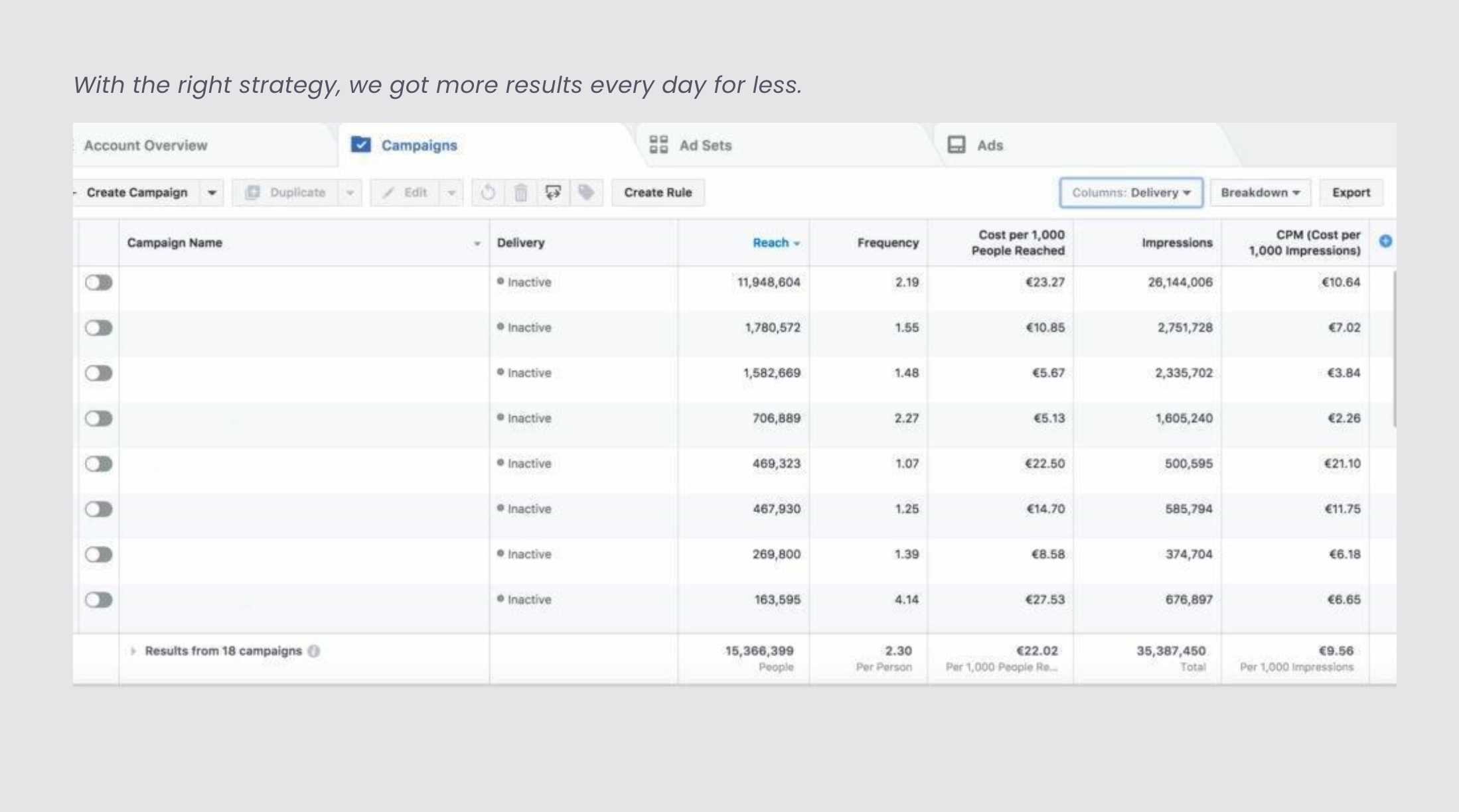This screenshot has height=812, width=1459.
Task: Toggle the campaign with reach 11,948,604
Action: (x=98, y=283)
